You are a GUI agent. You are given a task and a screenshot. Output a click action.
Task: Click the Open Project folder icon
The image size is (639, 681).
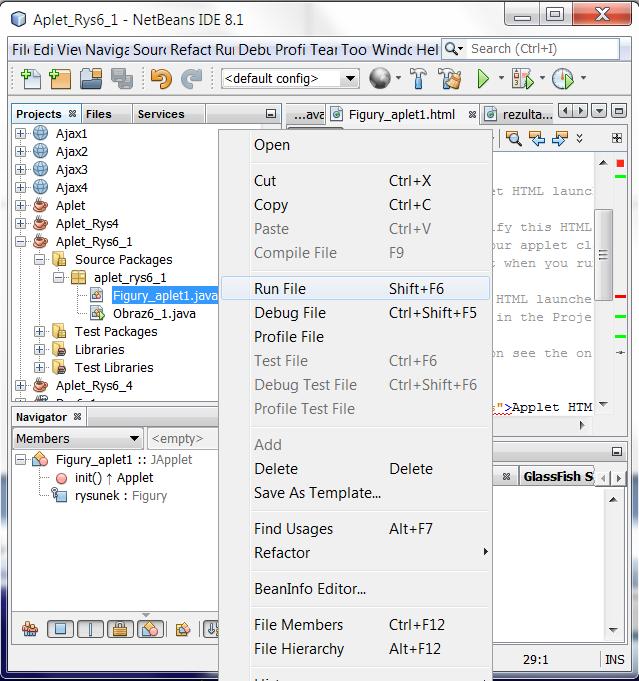(91, 79)
